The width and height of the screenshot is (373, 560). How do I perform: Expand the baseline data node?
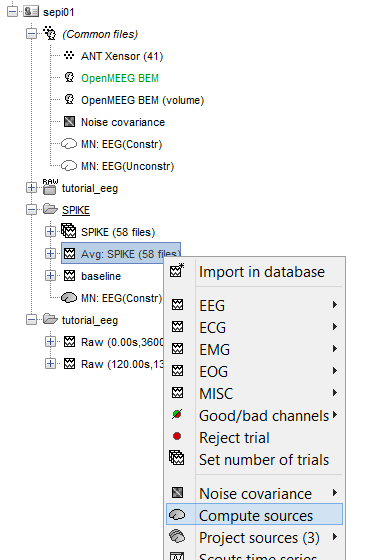[50, 276]
